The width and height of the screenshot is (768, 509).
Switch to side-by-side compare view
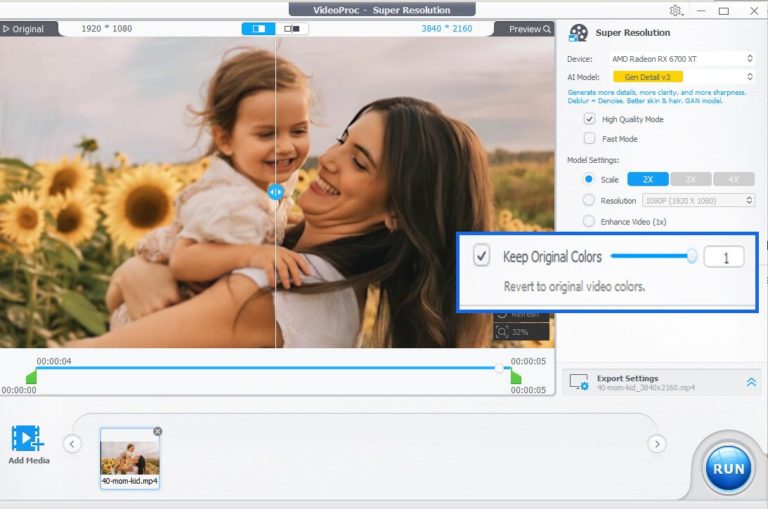pyautogui.click(x=292, y=29)
